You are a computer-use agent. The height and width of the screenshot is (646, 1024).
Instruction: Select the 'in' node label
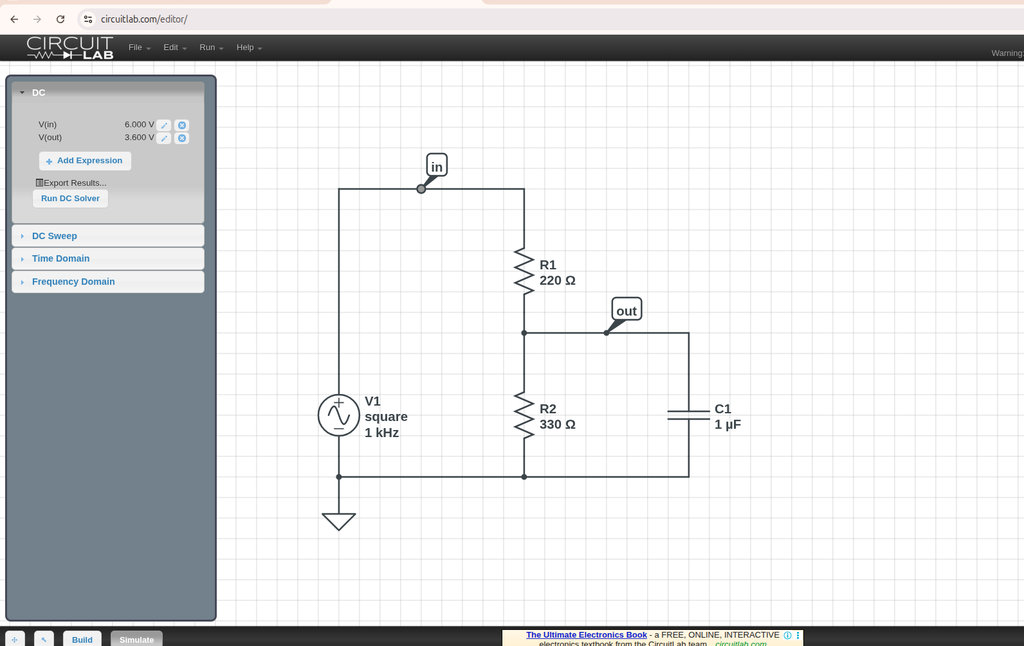(436, 166)
